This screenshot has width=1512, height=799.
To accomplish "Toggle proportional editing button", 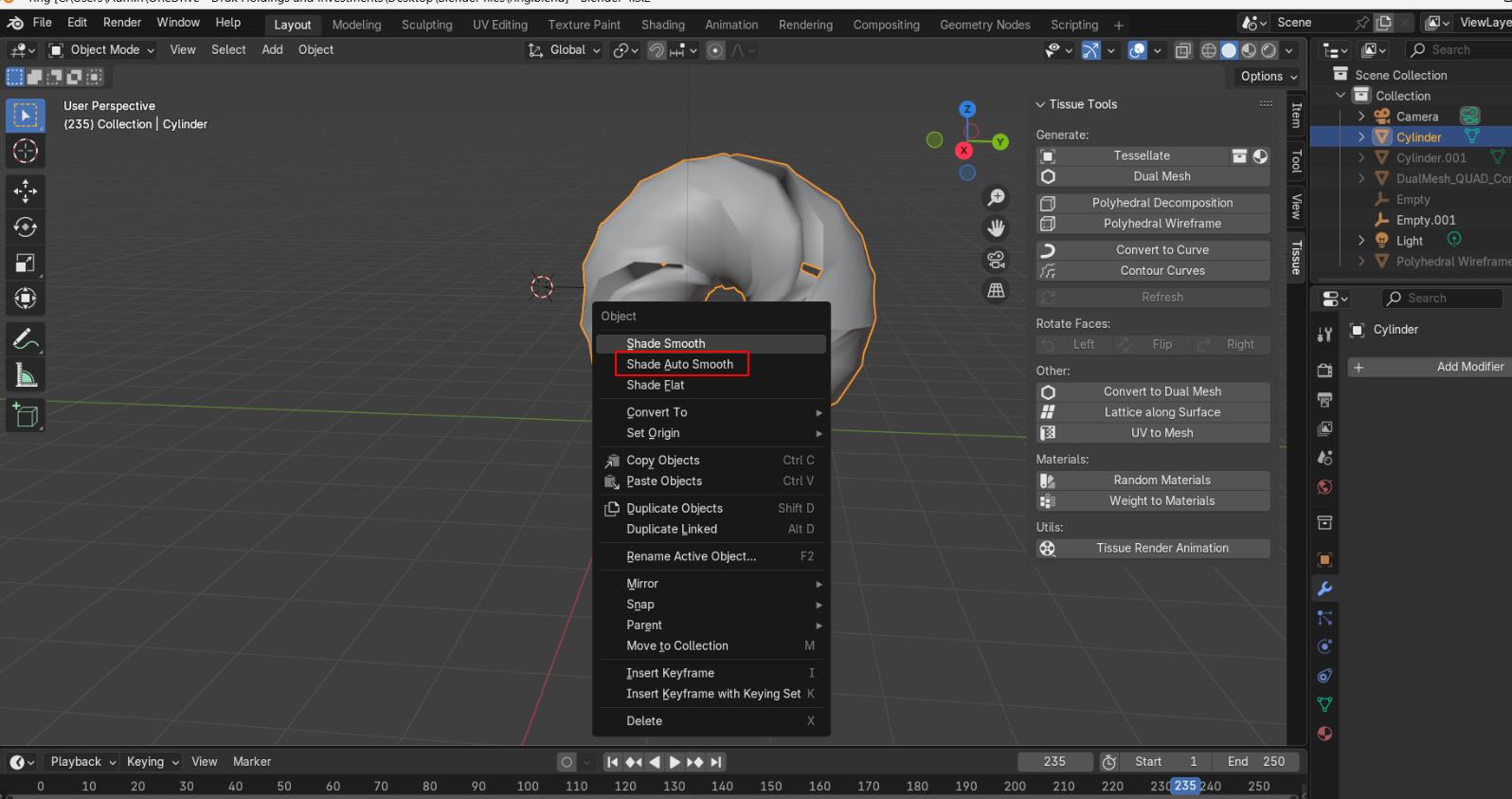I will pos(716,50).
